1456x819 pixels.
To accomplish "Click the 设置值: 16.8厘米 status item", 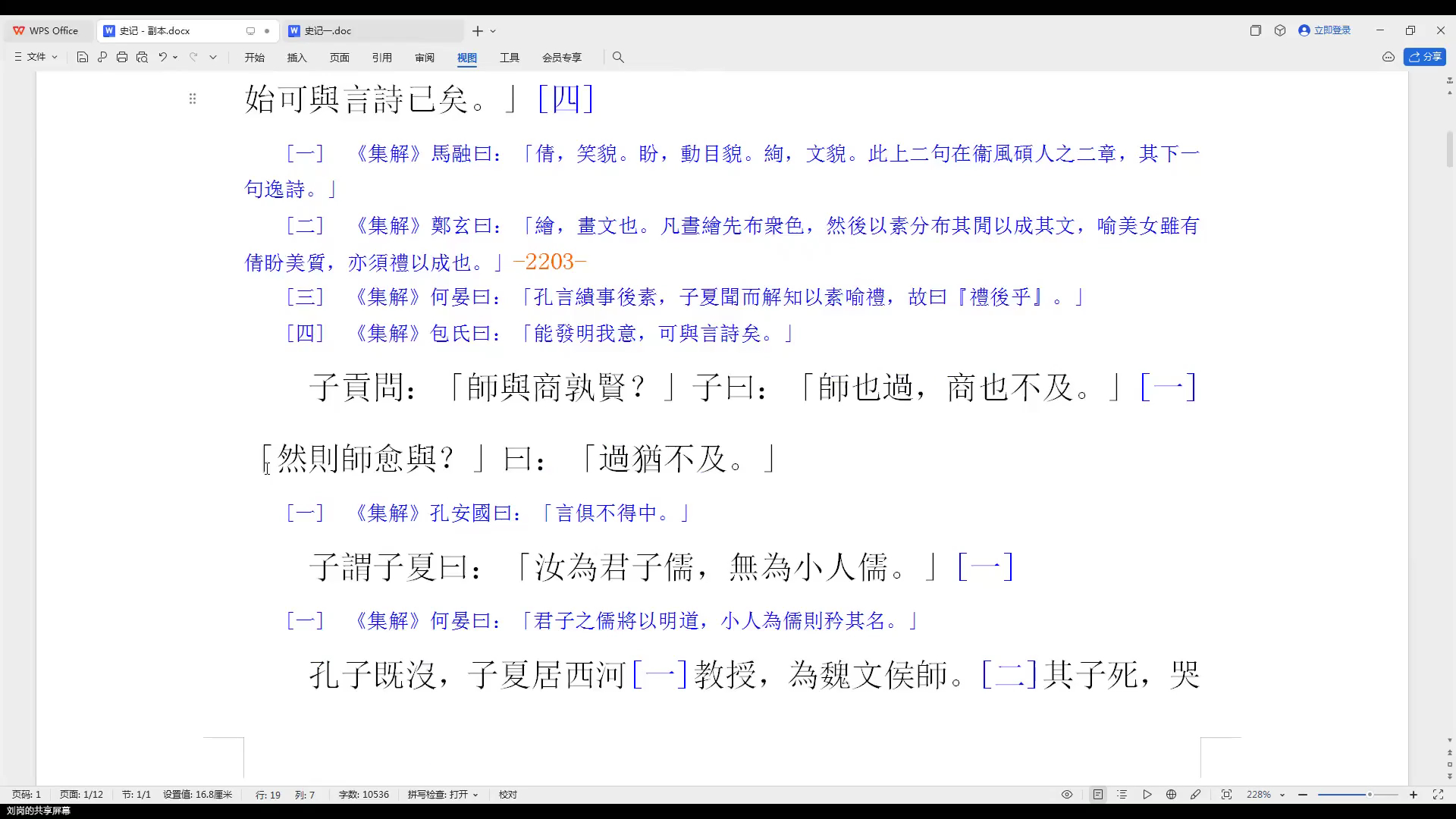I will (x=198, y=795).
